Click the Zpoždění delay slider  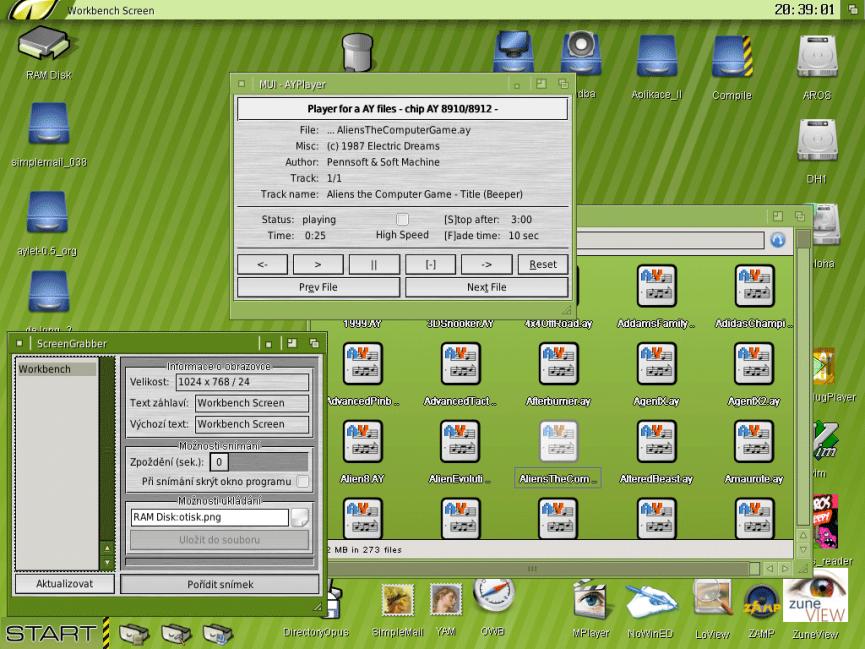pos(268,462)
